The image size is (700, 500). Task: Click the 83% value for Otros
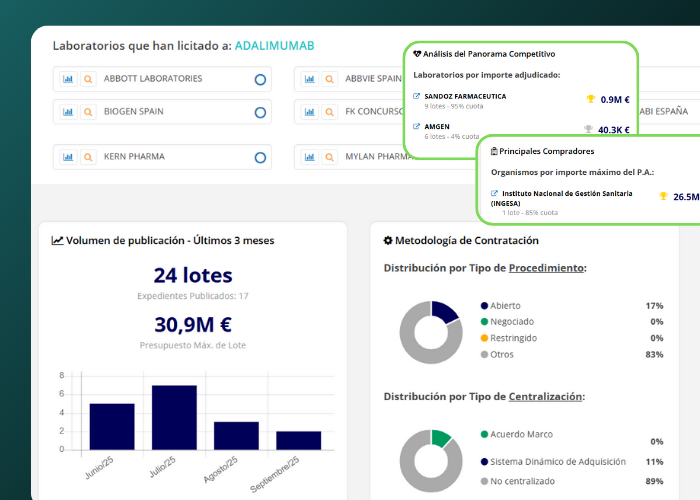[654, 354]
